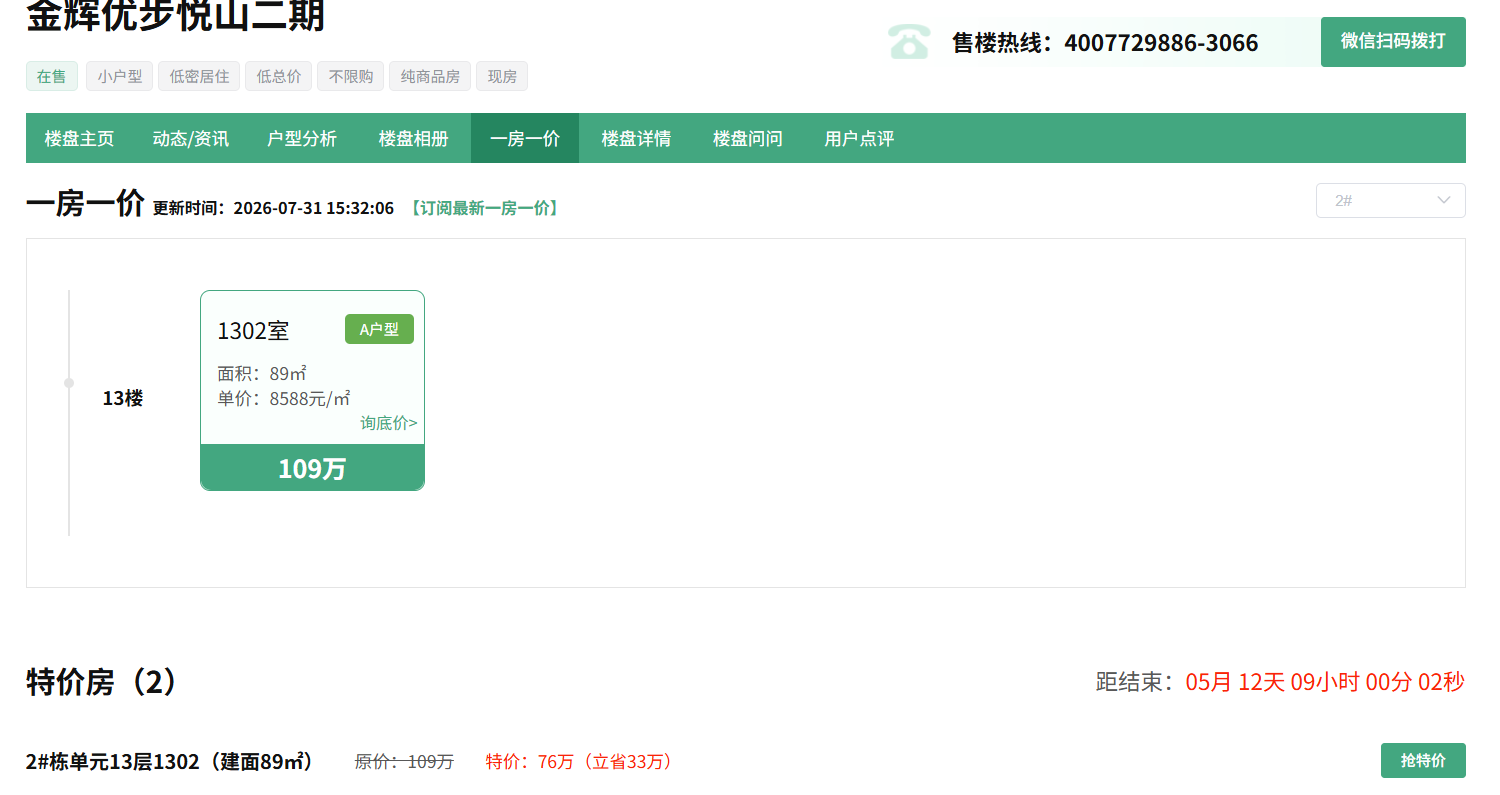
Task: Click 订阅最新一房一价 link
Action: pyautogui.click(x=484, y=208)
